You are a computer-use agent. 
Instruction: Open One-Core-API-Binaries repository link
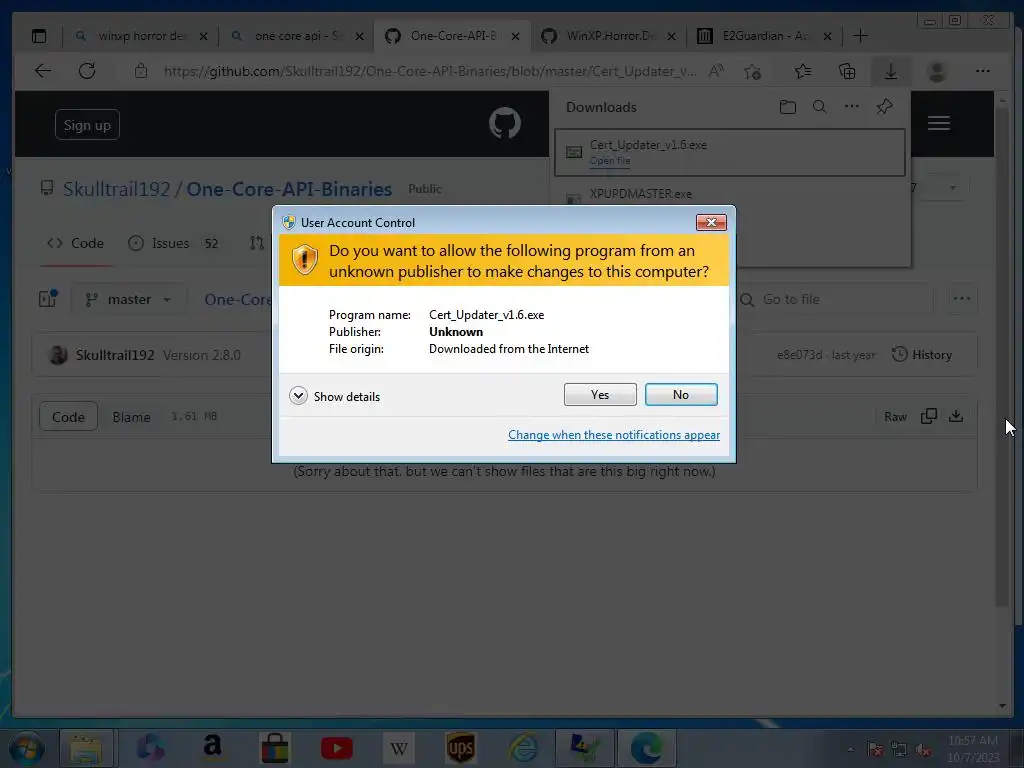pos(289,189)
